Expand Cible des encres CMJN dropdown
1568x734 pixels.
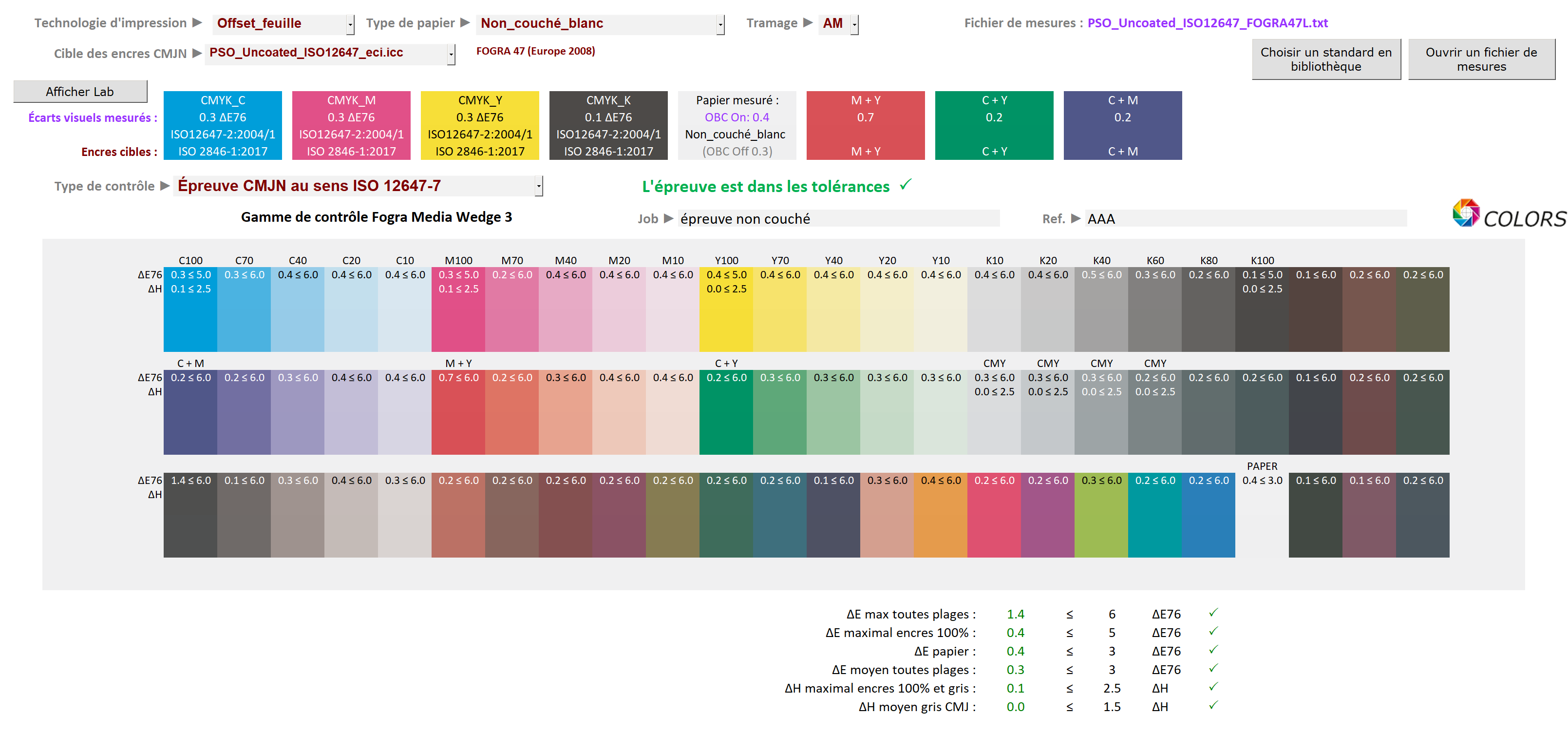coord(451,54)
